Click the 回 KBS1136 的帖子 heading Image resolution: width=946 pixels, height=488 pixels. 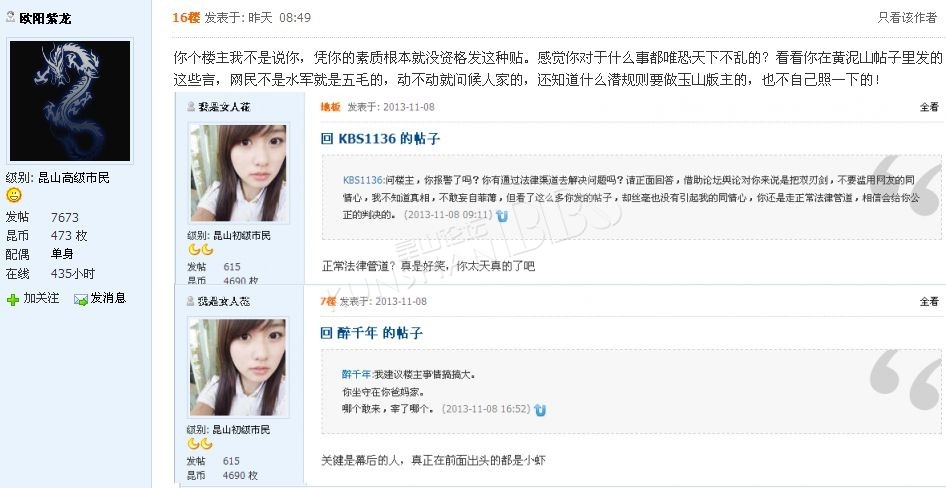[380, 139]
